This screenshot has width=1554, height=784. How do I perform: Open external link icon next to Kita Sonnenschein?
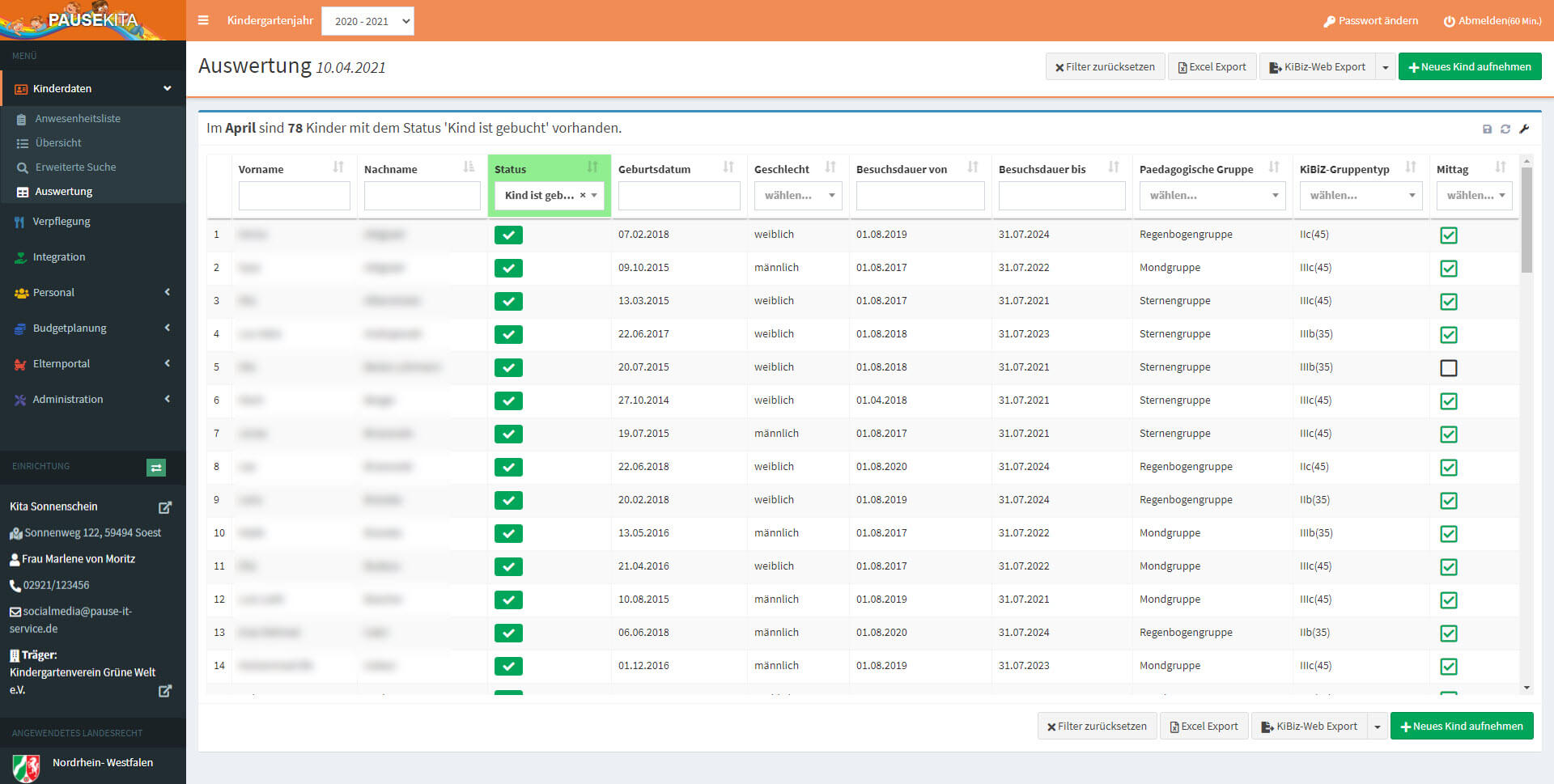click(x=165, y=507)
